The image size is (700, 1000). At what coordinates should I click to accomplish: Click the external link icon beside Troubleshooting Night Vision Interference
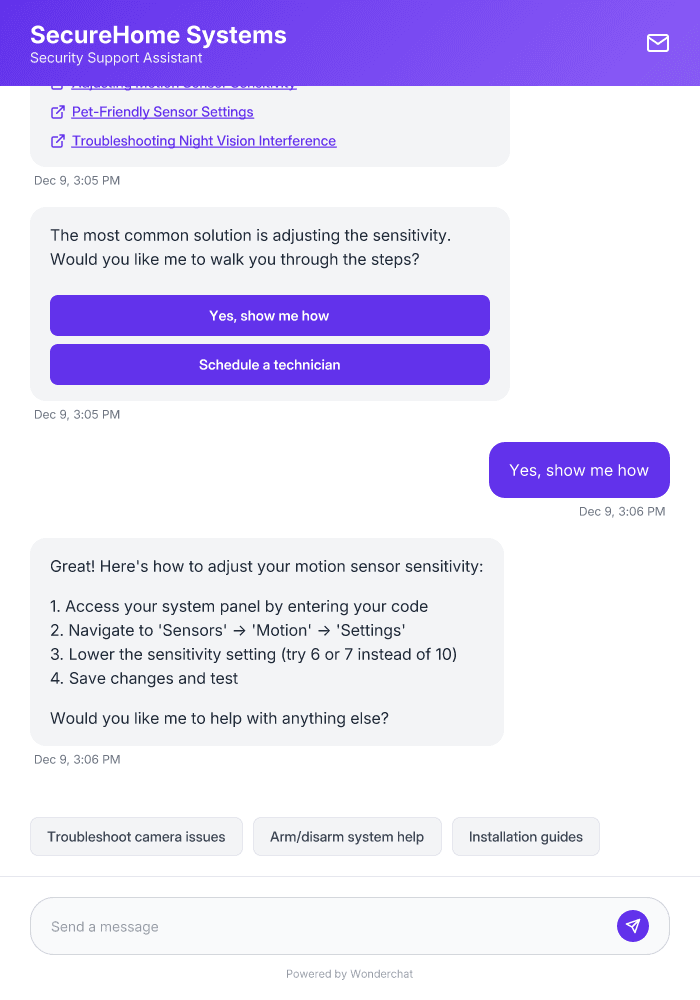point(56,141)
